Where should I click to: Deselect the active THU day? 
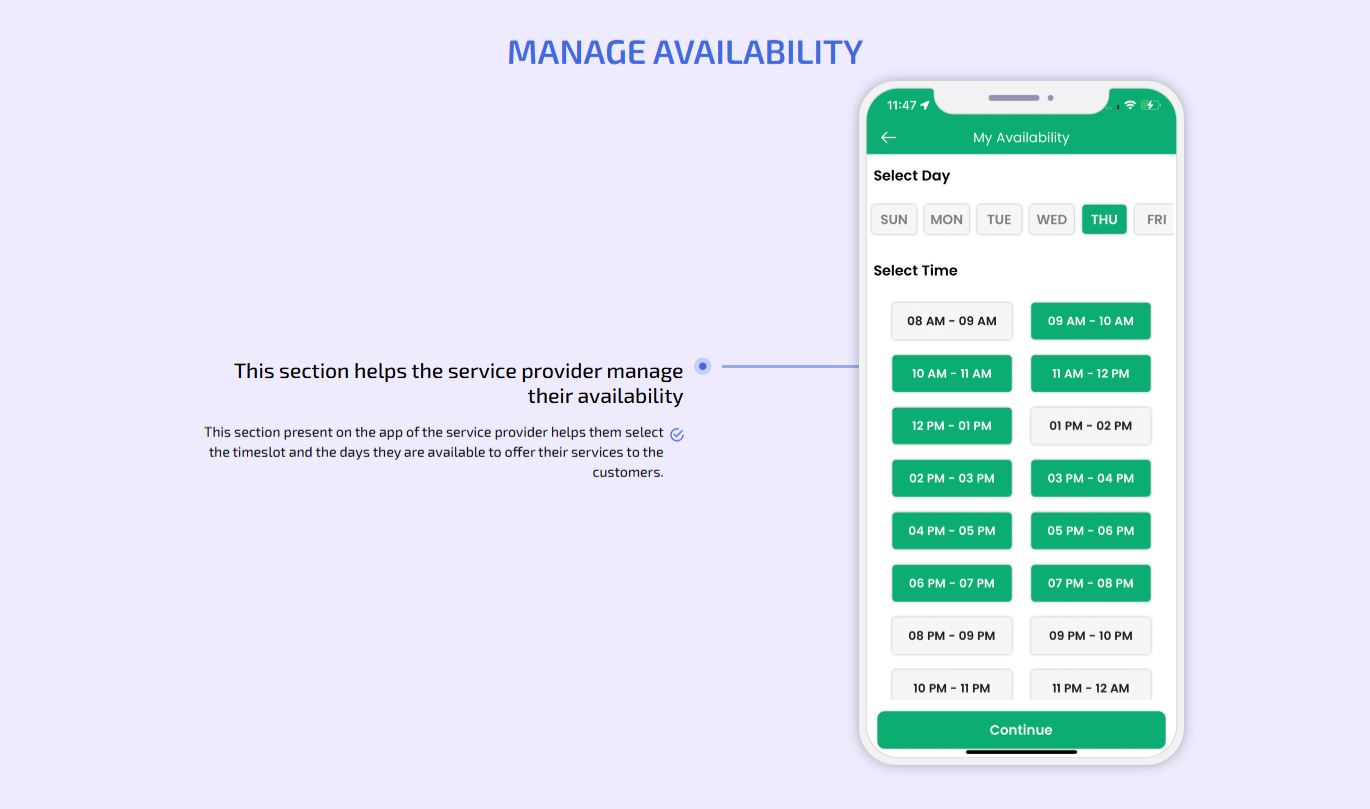coord(1104,220)
